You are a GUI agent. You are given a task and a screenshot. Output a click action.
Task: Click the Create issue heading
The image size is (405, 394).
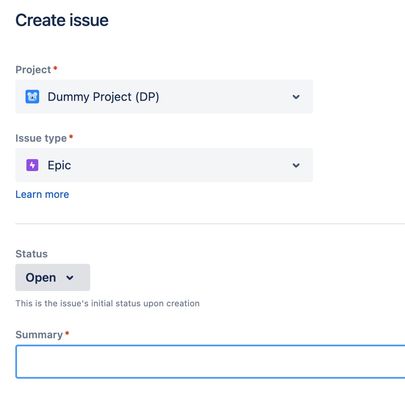click(x=62, y=20)
